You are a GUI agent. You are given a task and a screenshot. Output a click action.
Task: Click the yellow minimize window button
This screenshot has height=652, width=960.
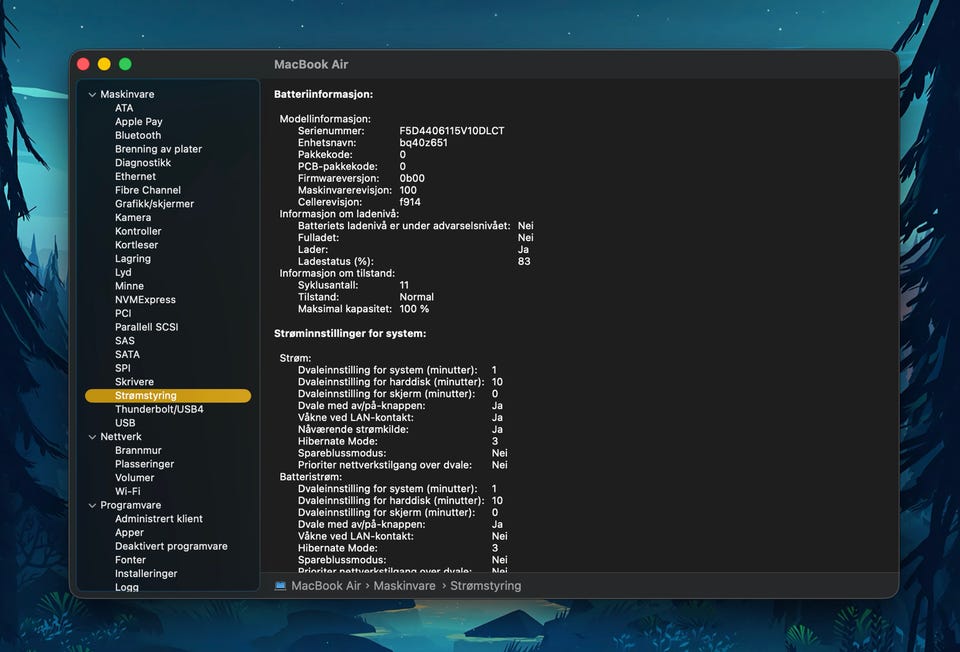pos(104,64)
